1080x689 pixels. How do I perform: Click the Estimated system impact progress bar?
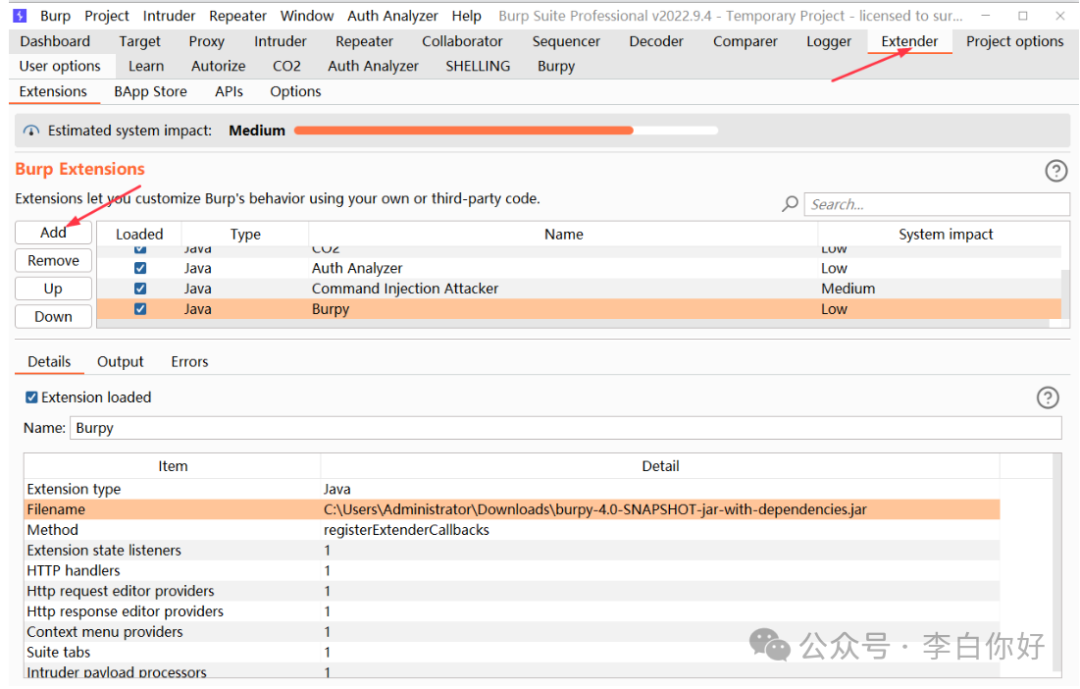point(506,130)
